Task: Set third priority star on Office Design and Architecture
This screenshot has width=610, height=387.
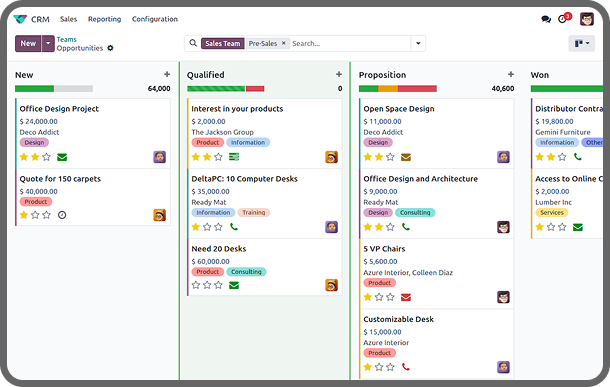Action: 391,227
